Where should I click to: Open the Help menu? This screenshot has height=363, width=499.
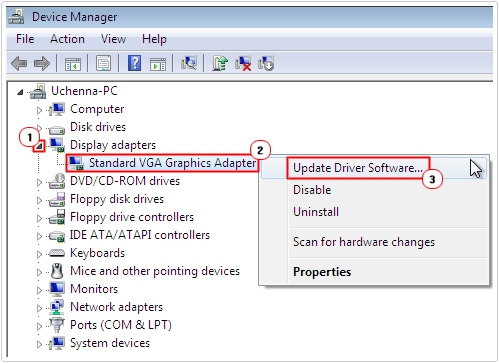(x=154, y=39)
